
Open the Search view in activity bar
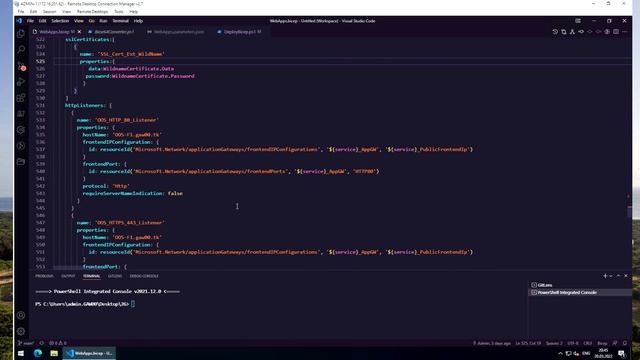tap(21, 49)
